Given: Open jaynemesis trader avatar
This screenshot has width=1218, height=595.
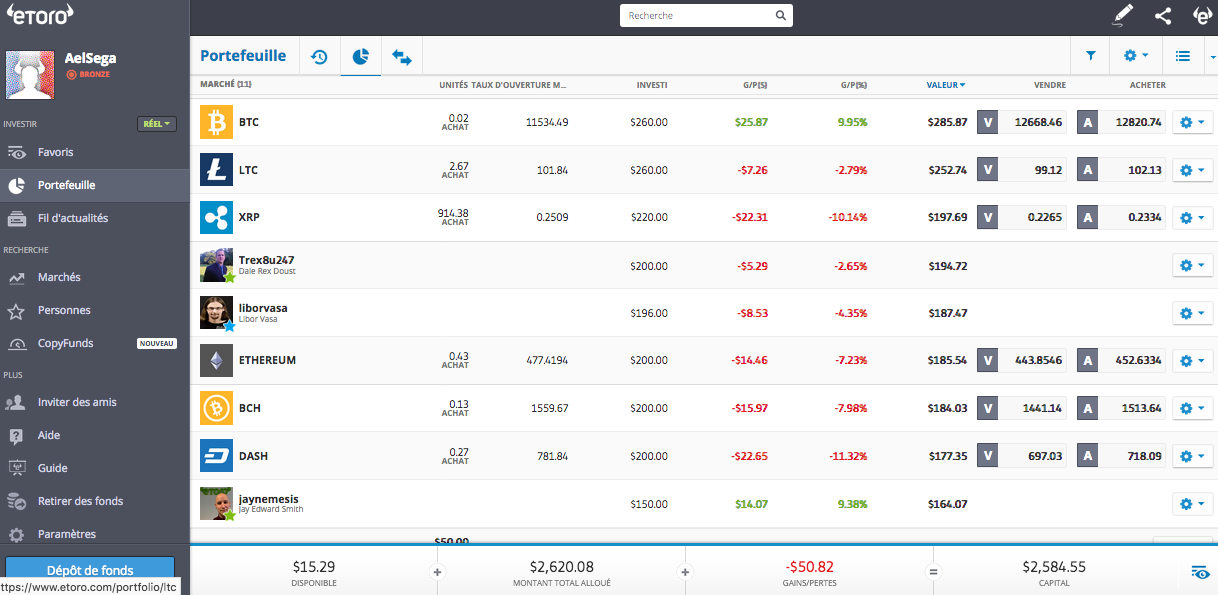Looking at the screenshot, I should pos(216,503).
